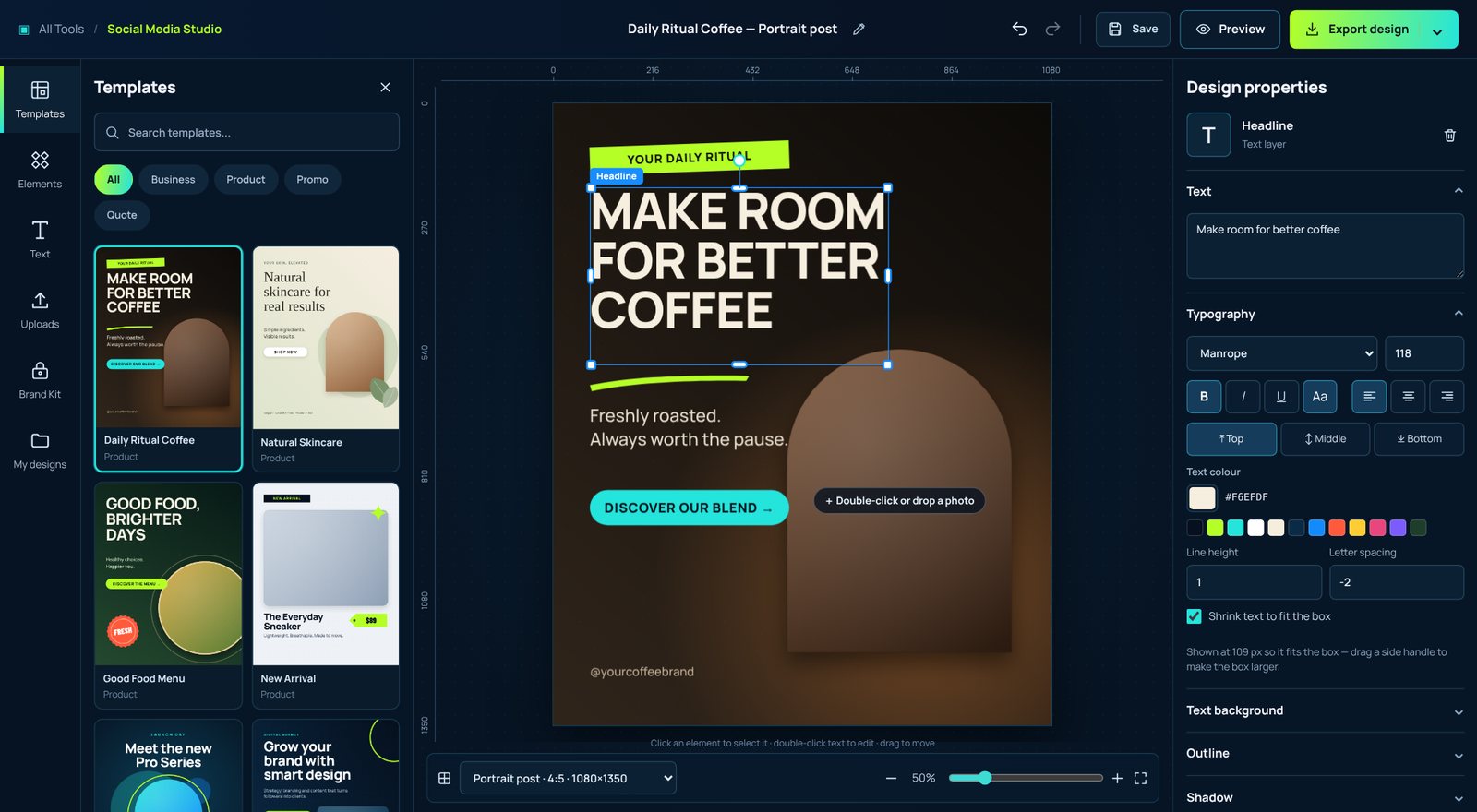The height and width of the screenshot is (812, 1477).
Task: Zoom in with the plus icon
Action: point(1117,779)
